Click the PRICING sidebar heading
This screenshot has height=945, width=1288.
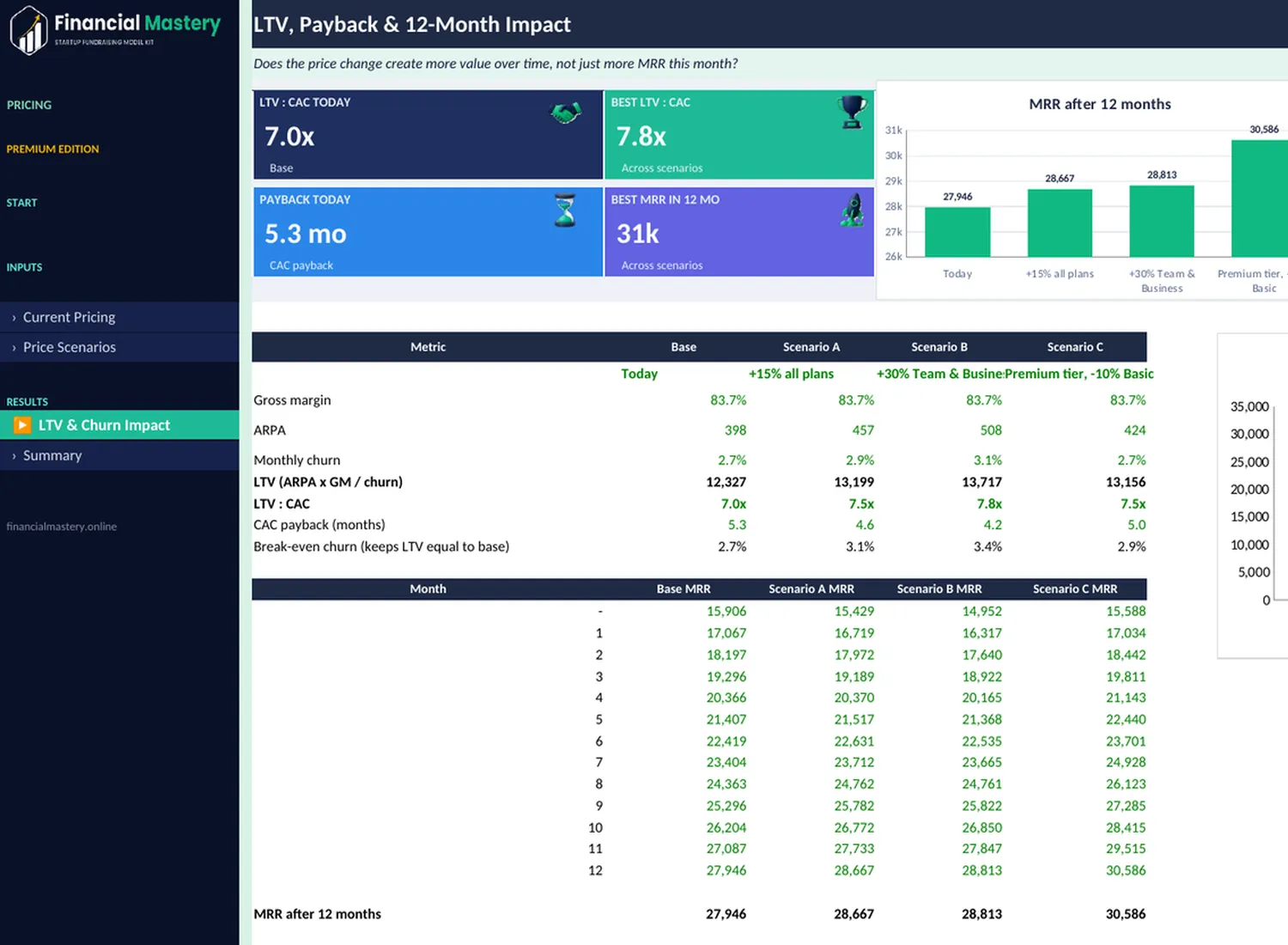[x=29, y=105]
